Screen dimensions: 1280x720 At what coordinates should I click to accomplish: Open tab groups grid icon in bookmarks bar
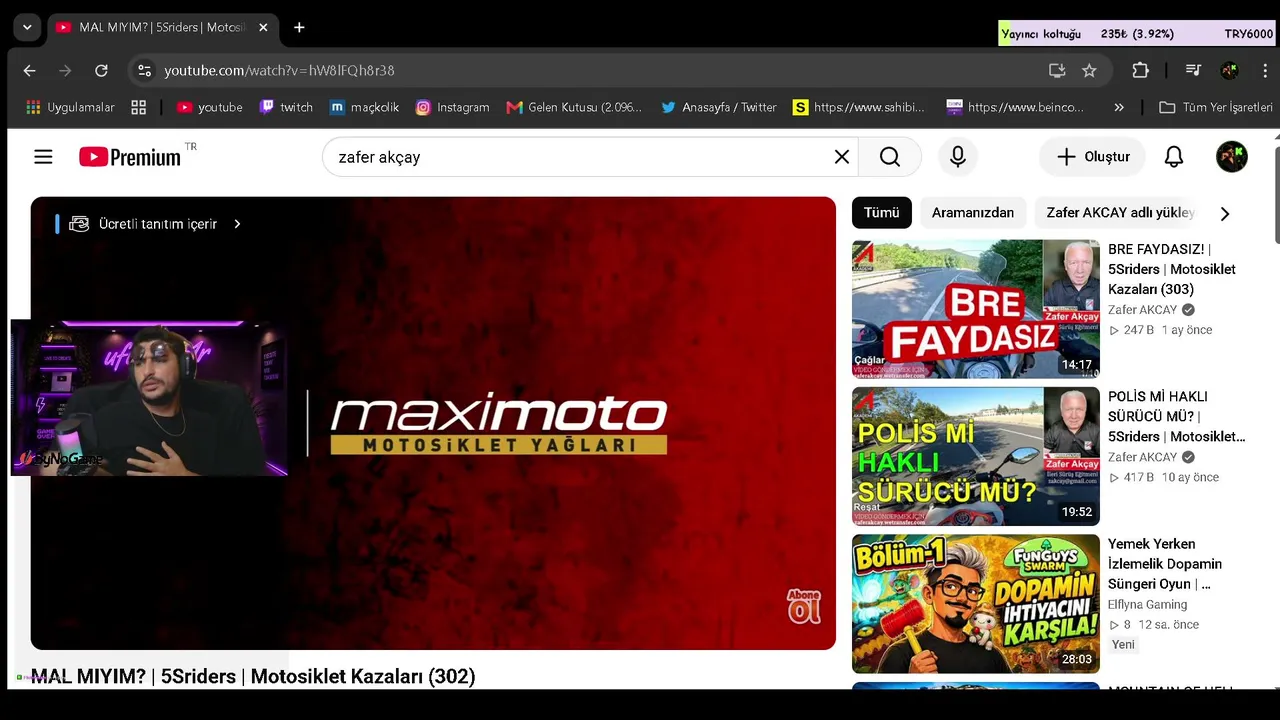(138, 107)
